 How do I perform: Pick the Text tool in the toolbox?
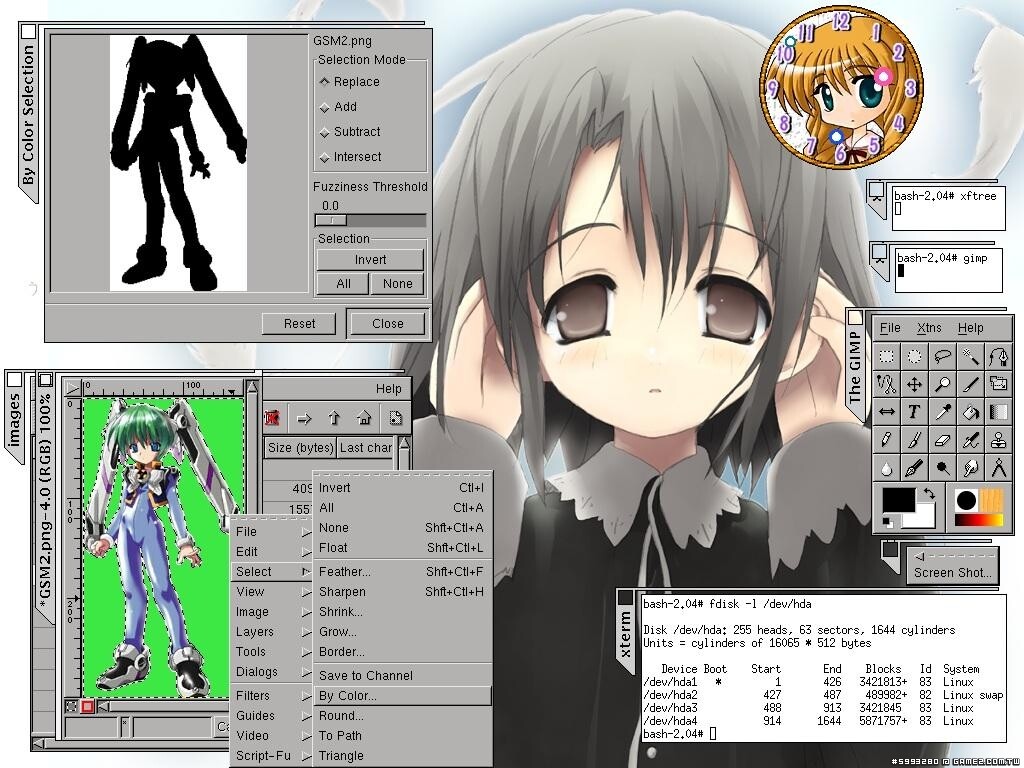[914, 411]
